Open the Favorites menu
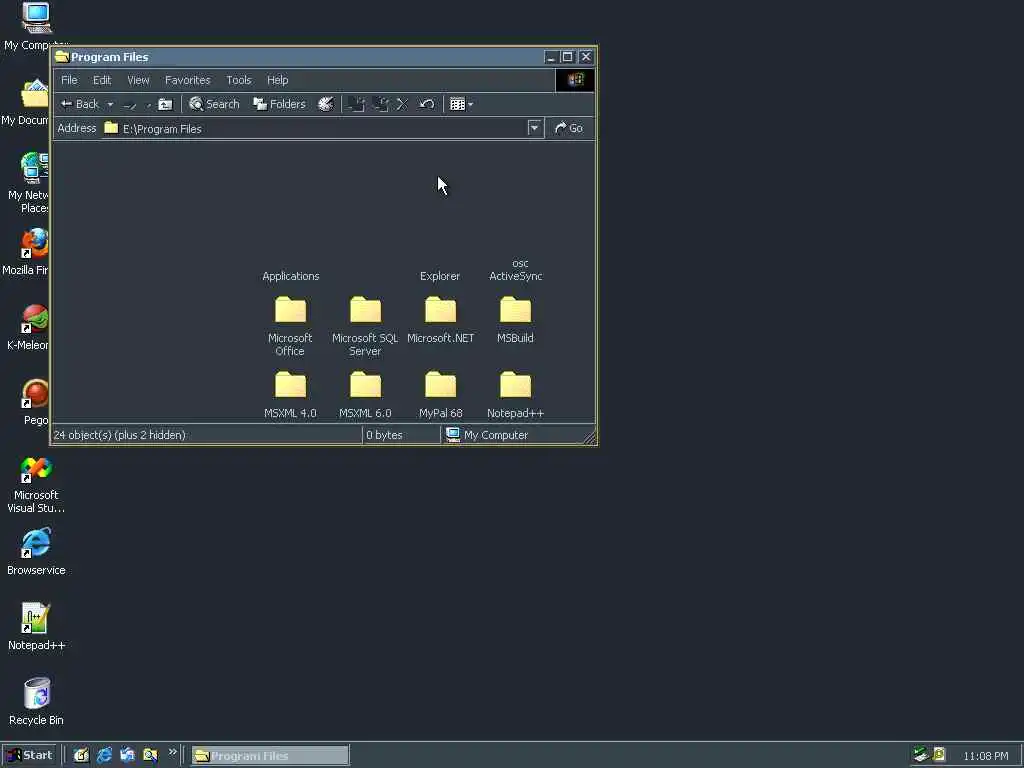This screenshot has height=768, width=1024. [187, 80]
